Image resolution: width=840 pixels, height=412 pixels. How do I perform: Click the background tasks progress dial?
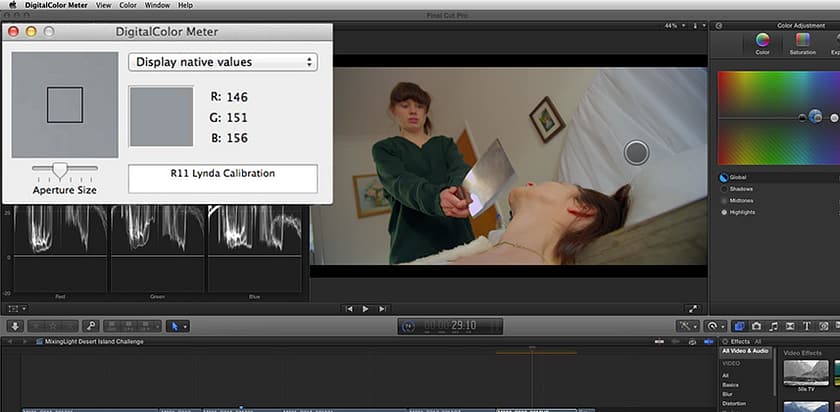(x=408, y=326)
